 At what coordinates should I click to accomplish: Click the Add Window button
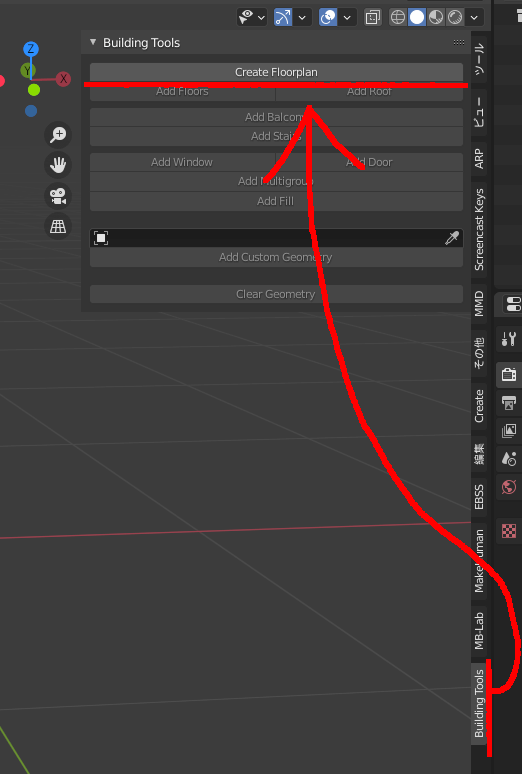[182, 162]
